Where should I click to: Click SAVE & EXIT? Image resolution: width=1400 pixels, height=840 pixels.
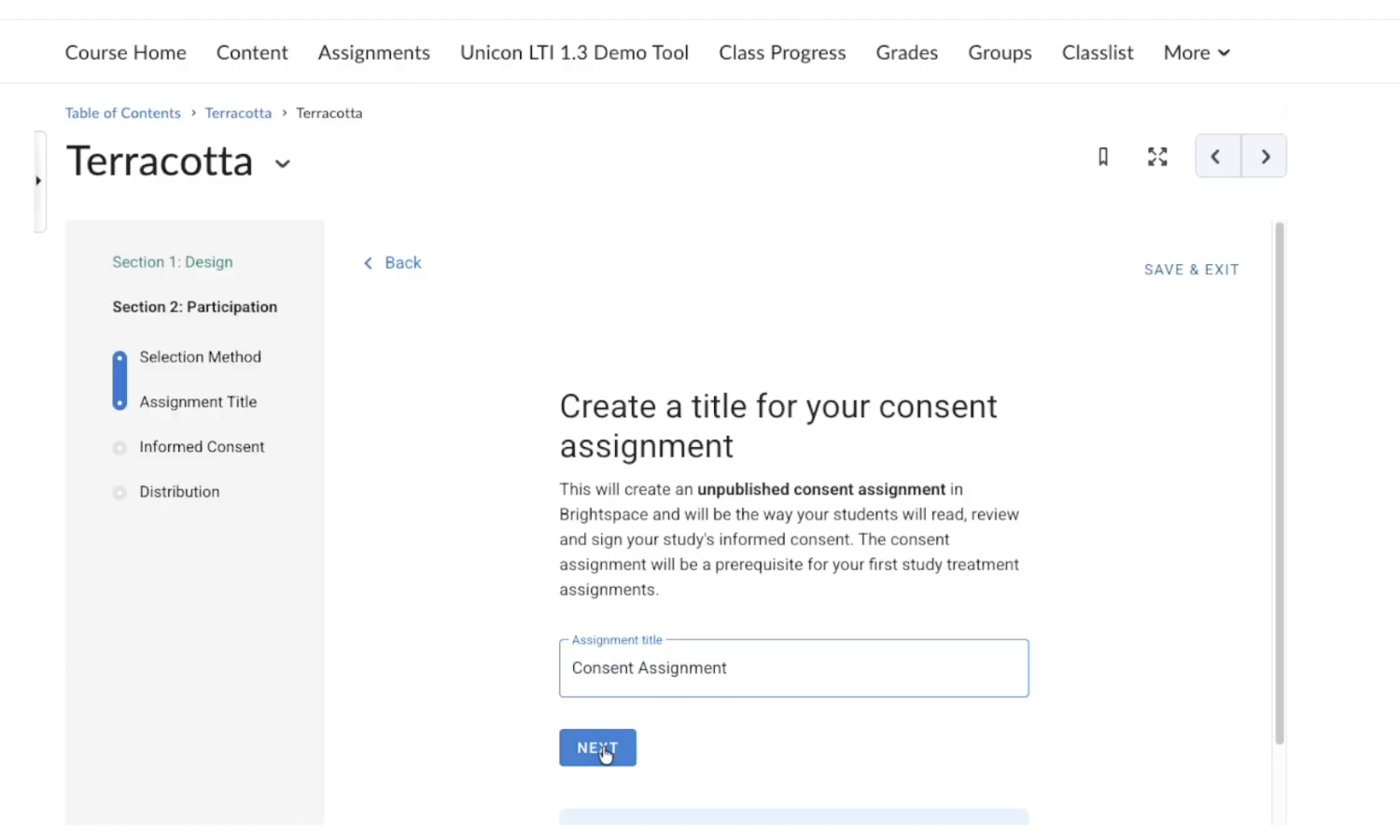(x=1192, y=270)
